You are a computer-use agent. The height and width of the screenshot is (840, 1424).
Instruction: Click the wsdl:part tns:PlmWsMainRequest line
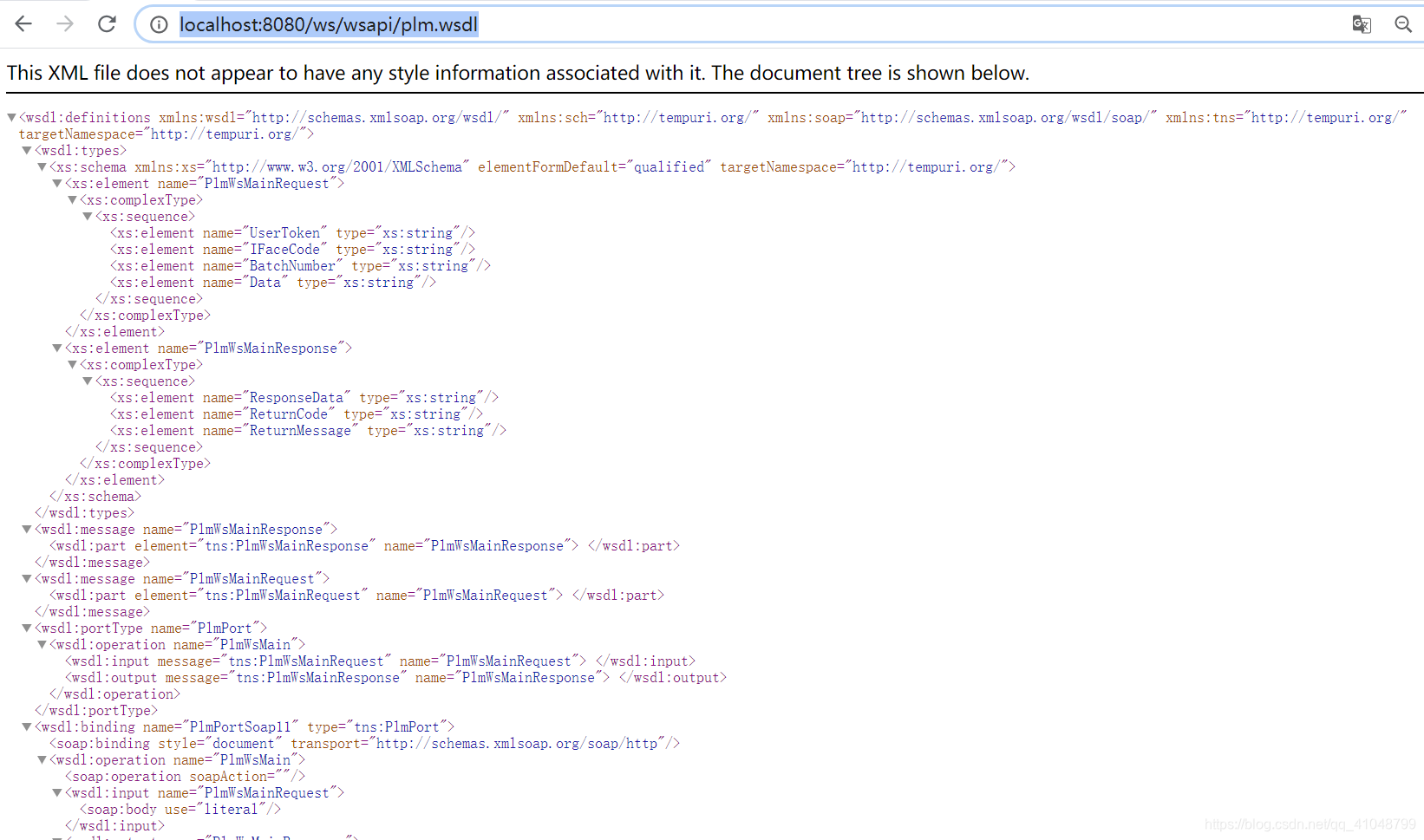pyautogui.click(x=356, y=595)
